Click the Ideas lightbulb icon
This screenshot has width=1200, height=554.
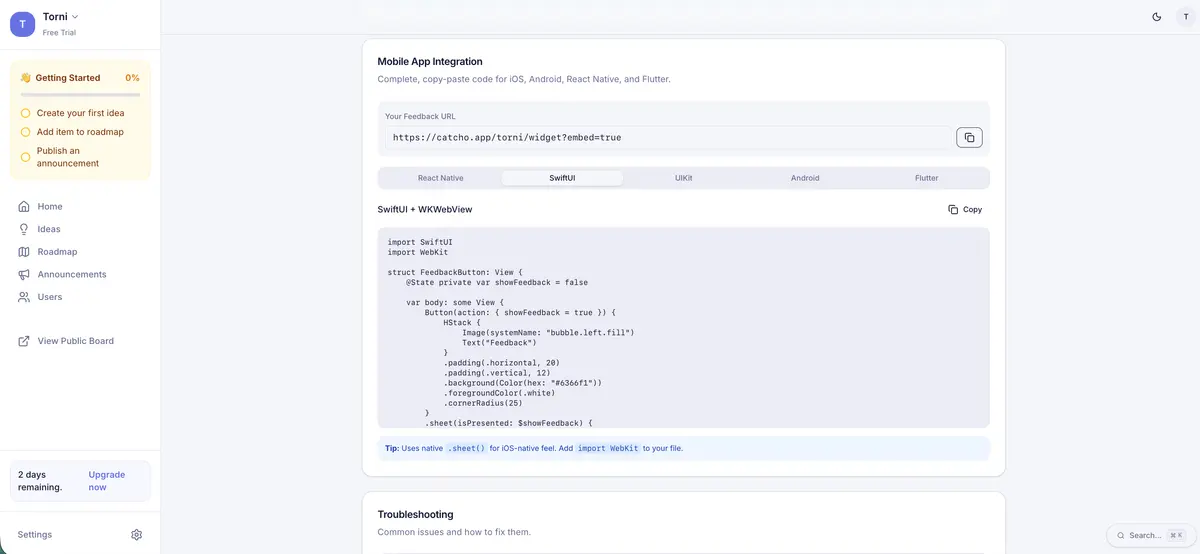[x=24, y=229]
